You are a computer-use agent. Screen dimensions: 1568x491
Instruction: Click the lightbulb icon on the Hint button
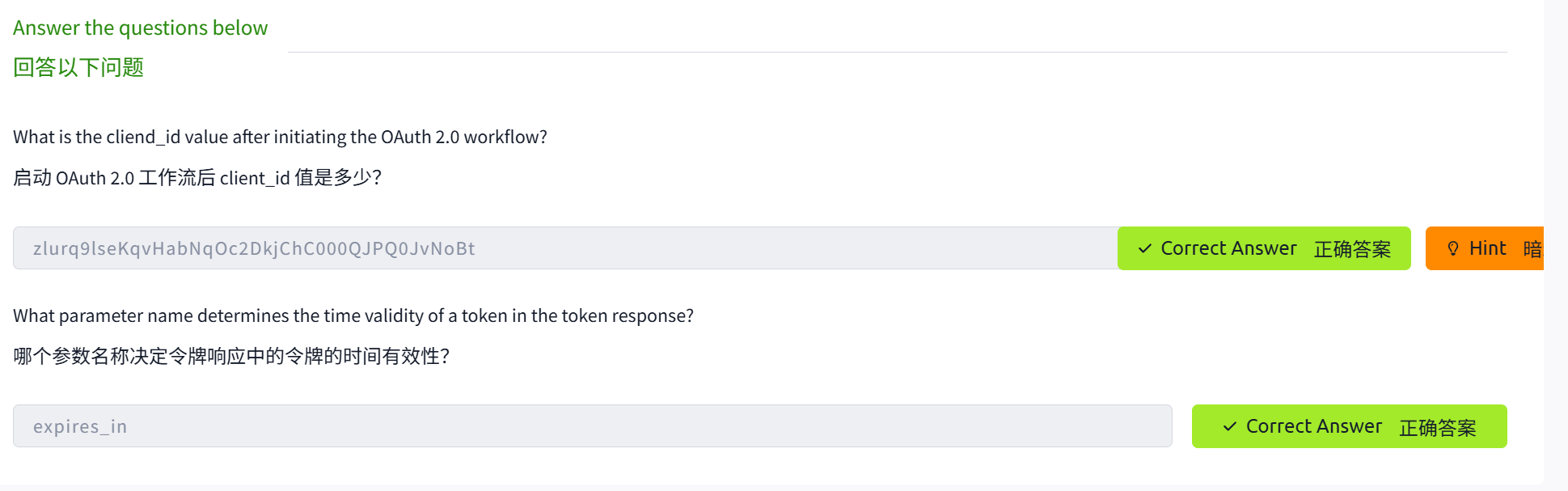1453,248
